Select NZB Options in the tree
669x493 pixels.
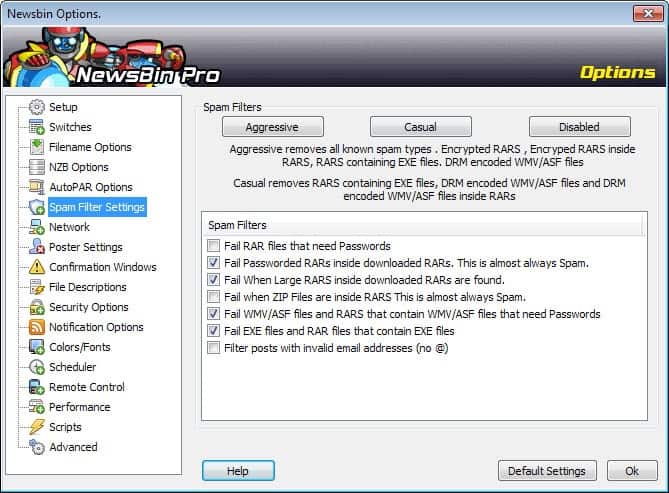pyautogui.click(x=79, y=167)
